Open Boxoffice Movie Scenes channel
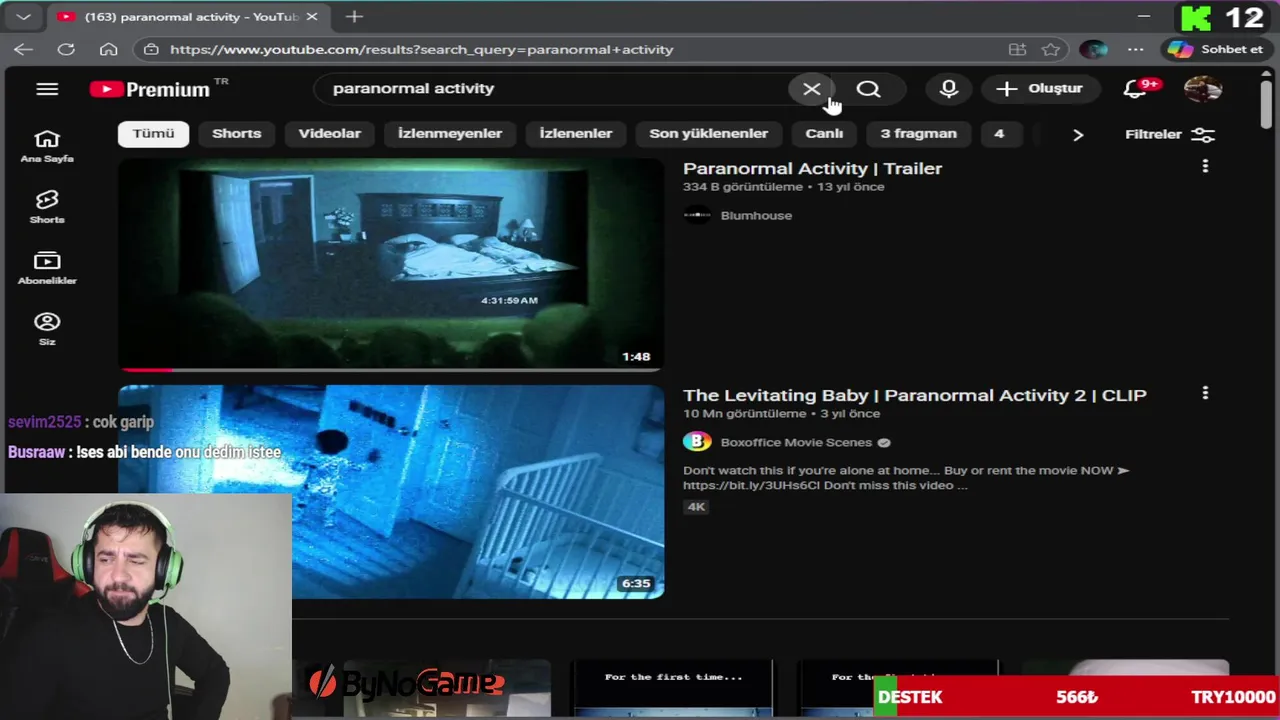This screenshot has height=720, width=1280. click(797, 442)
